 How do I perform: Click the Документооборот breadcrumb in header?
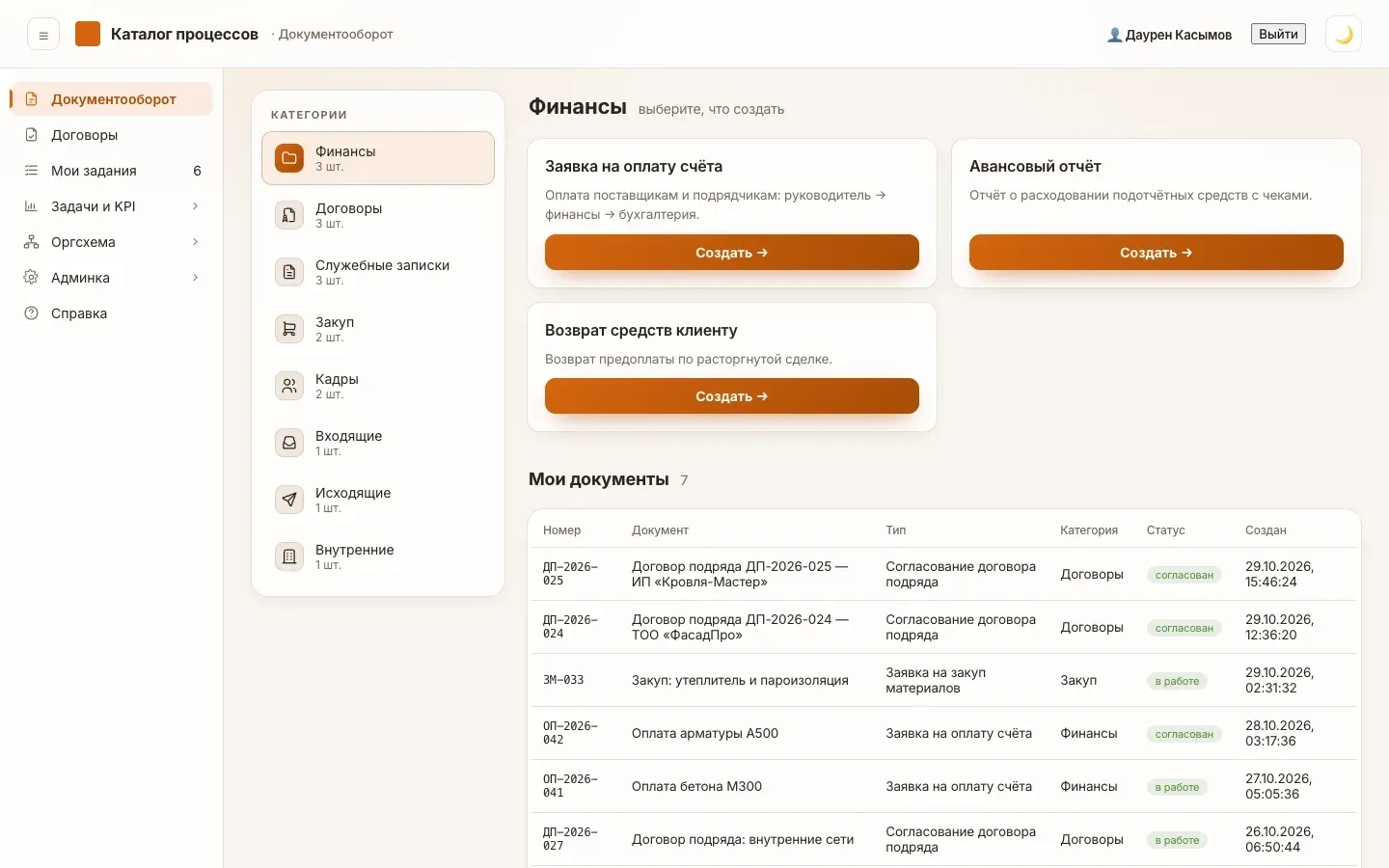click(x=336, y=34)
